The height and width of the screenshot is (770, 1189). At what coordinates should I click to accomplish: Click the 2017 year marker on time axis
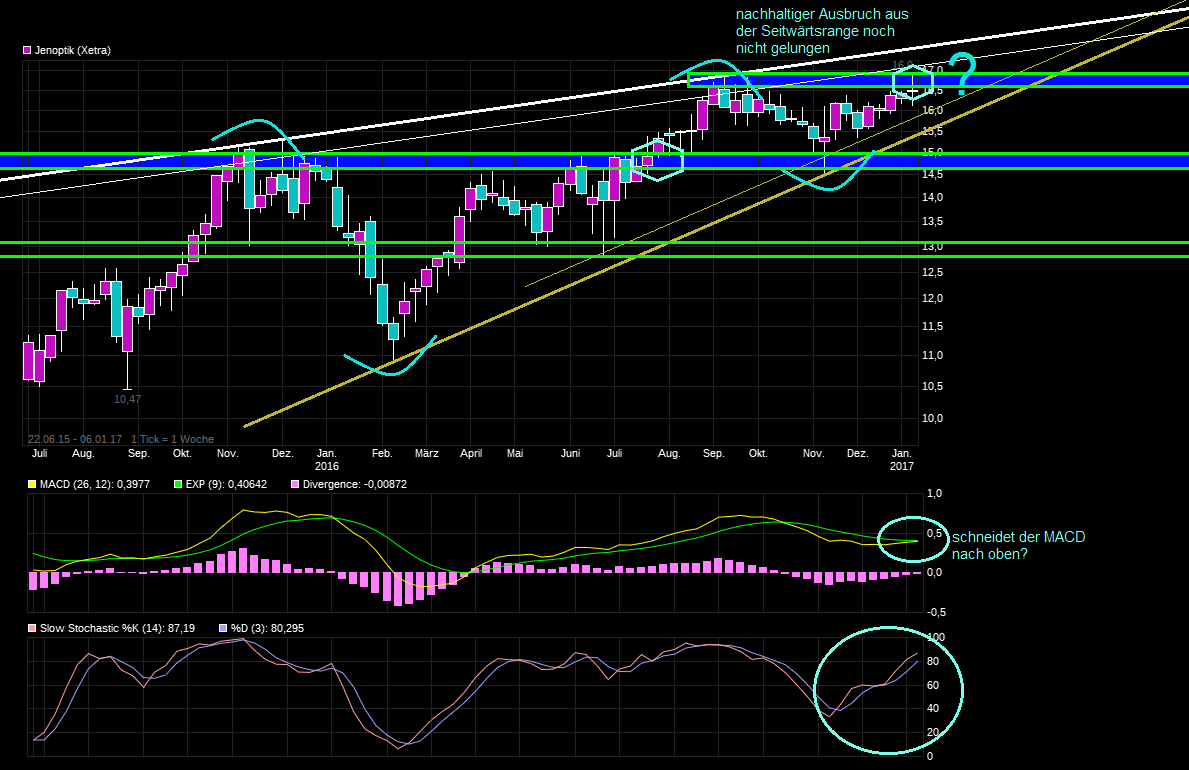[901, 466]
